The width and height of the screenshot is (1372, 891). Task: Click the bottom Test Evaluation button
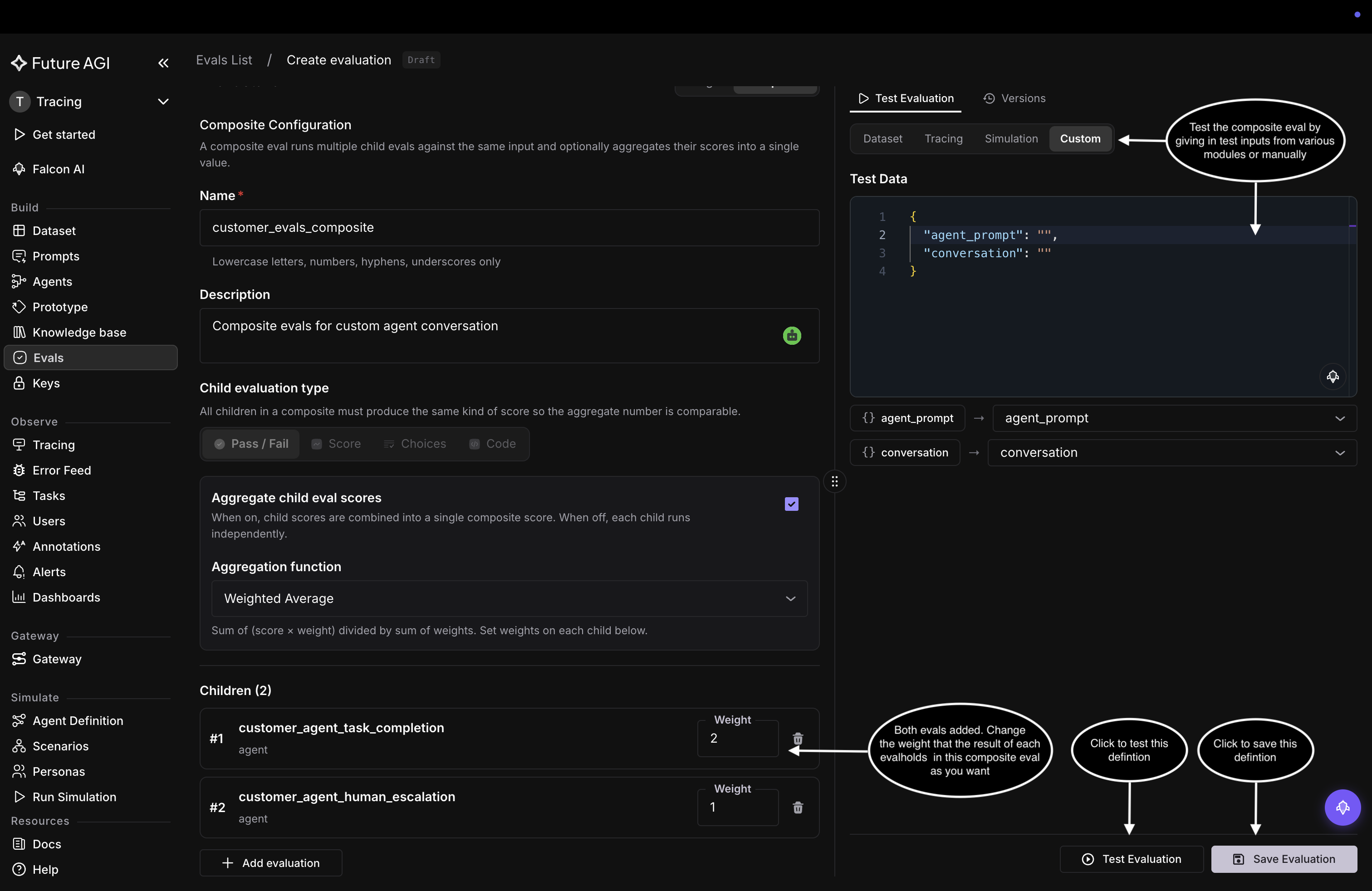click(x=1131, y=859)
